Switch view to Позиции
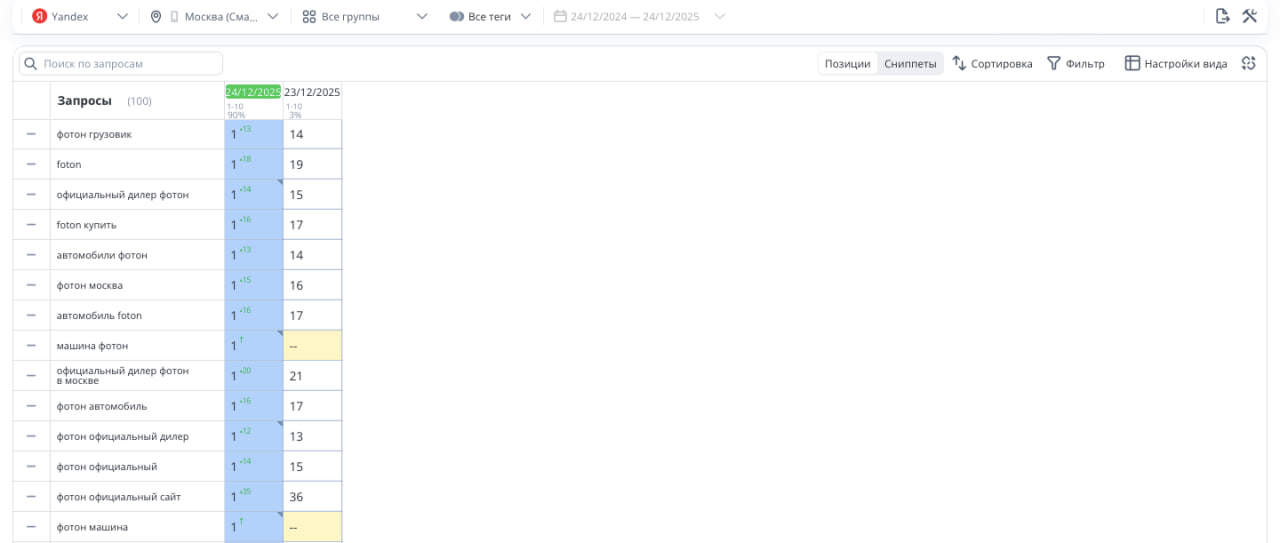 [x=847, y=64]
